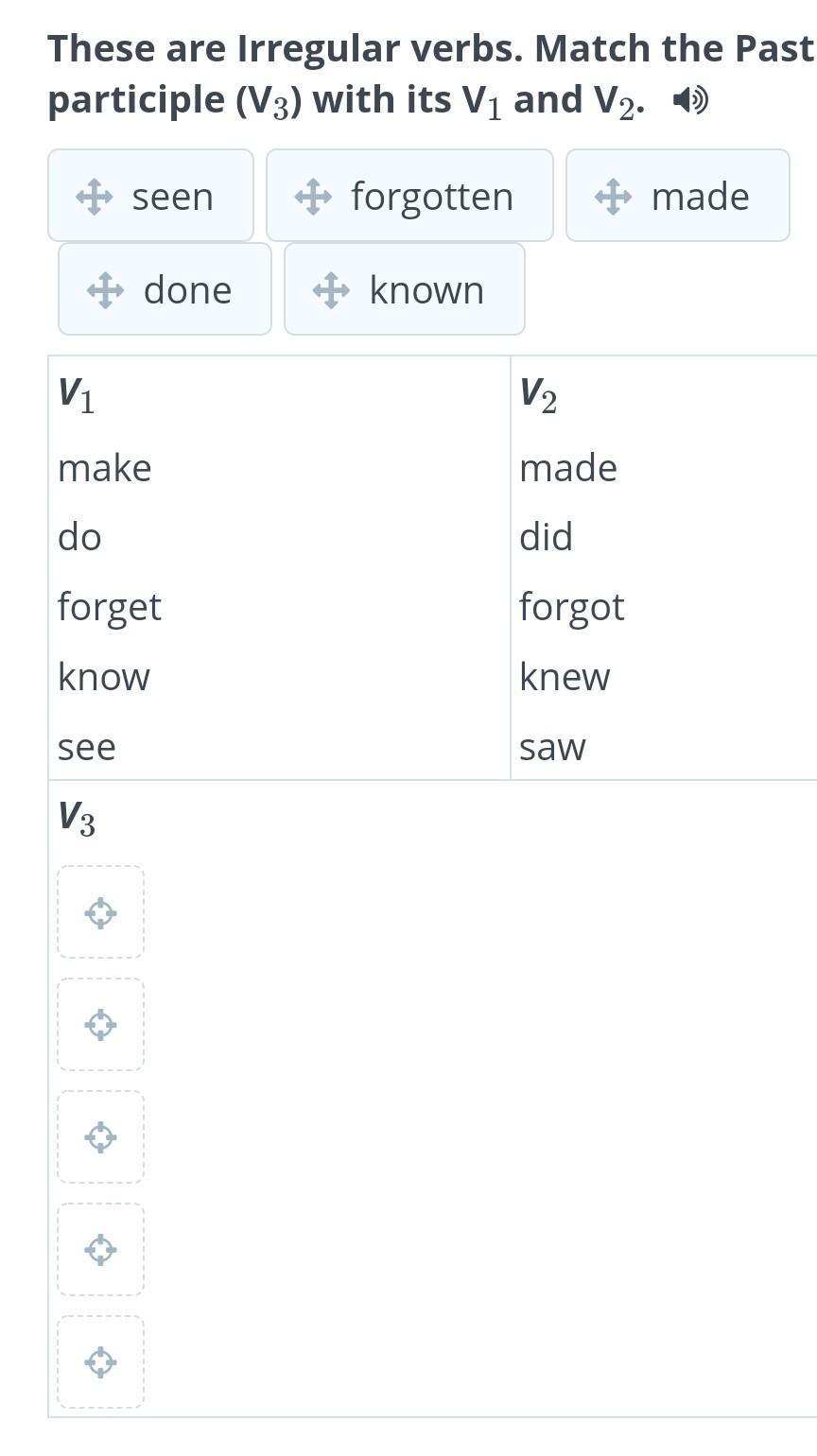Viewport: 817px width, 1456px height.
Task: Choose the "made" answer tile
Action: [678, 196]
